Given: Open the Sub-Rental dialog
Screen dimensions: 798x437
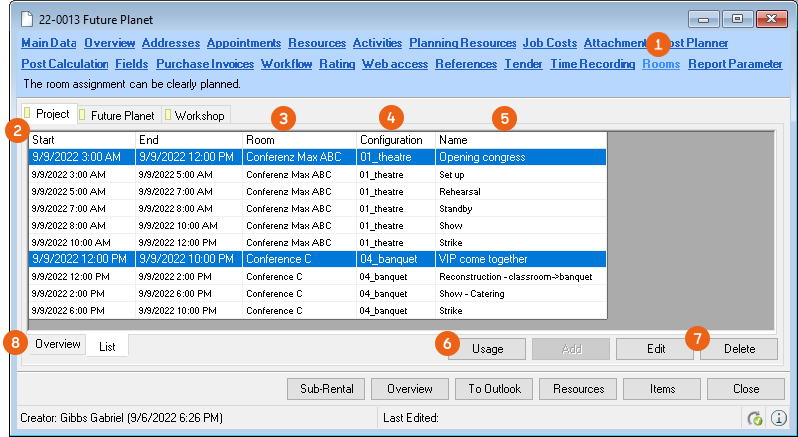Looking at the screenshot, I should click(x=325, y=388).
